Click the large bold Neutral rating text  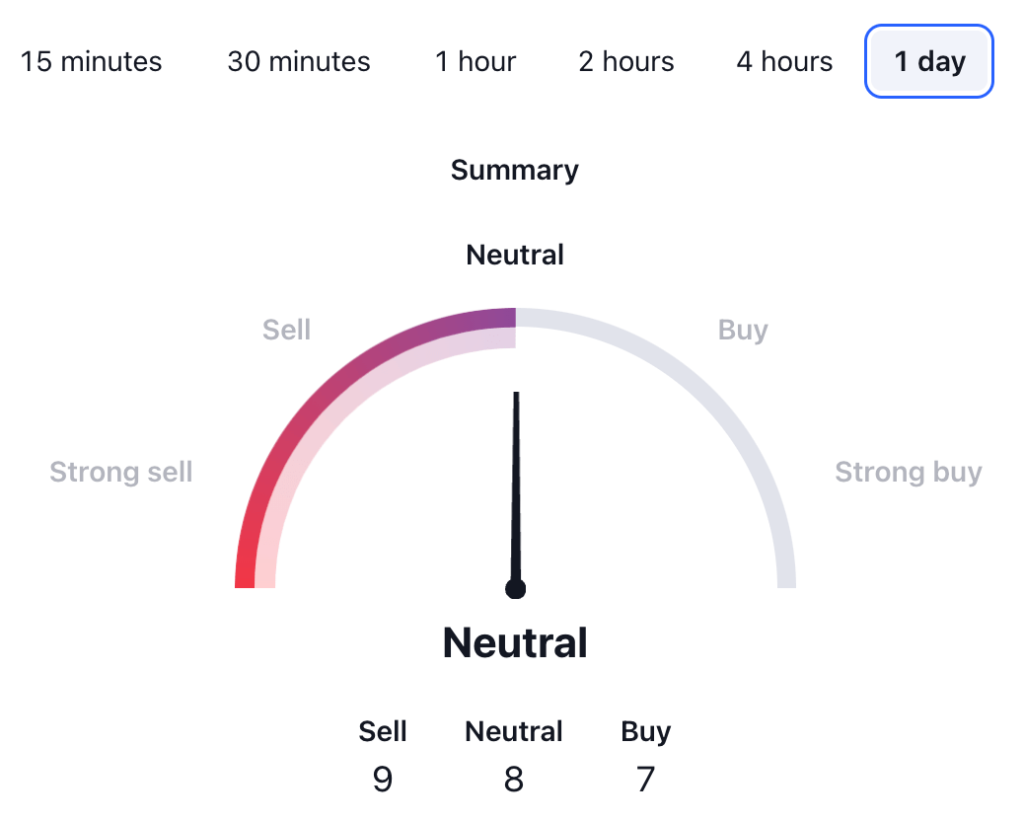click(x=515, y=643)
